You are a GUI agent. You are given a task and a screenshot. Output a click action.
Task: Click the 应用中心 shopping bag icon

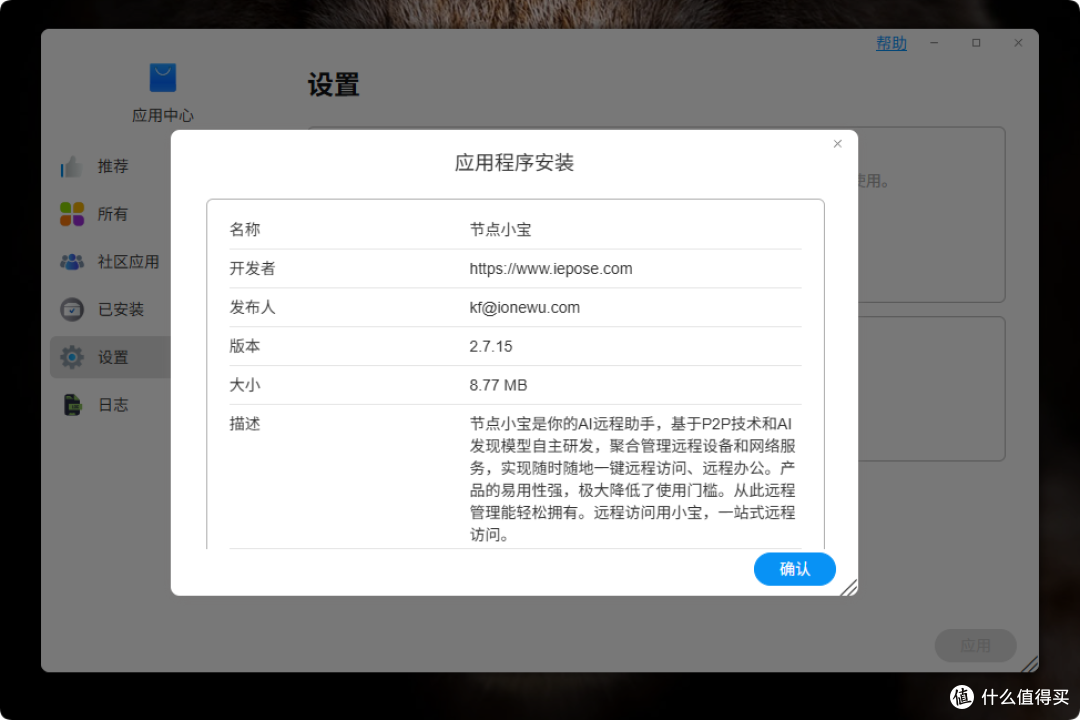click(x=163, y=78)
